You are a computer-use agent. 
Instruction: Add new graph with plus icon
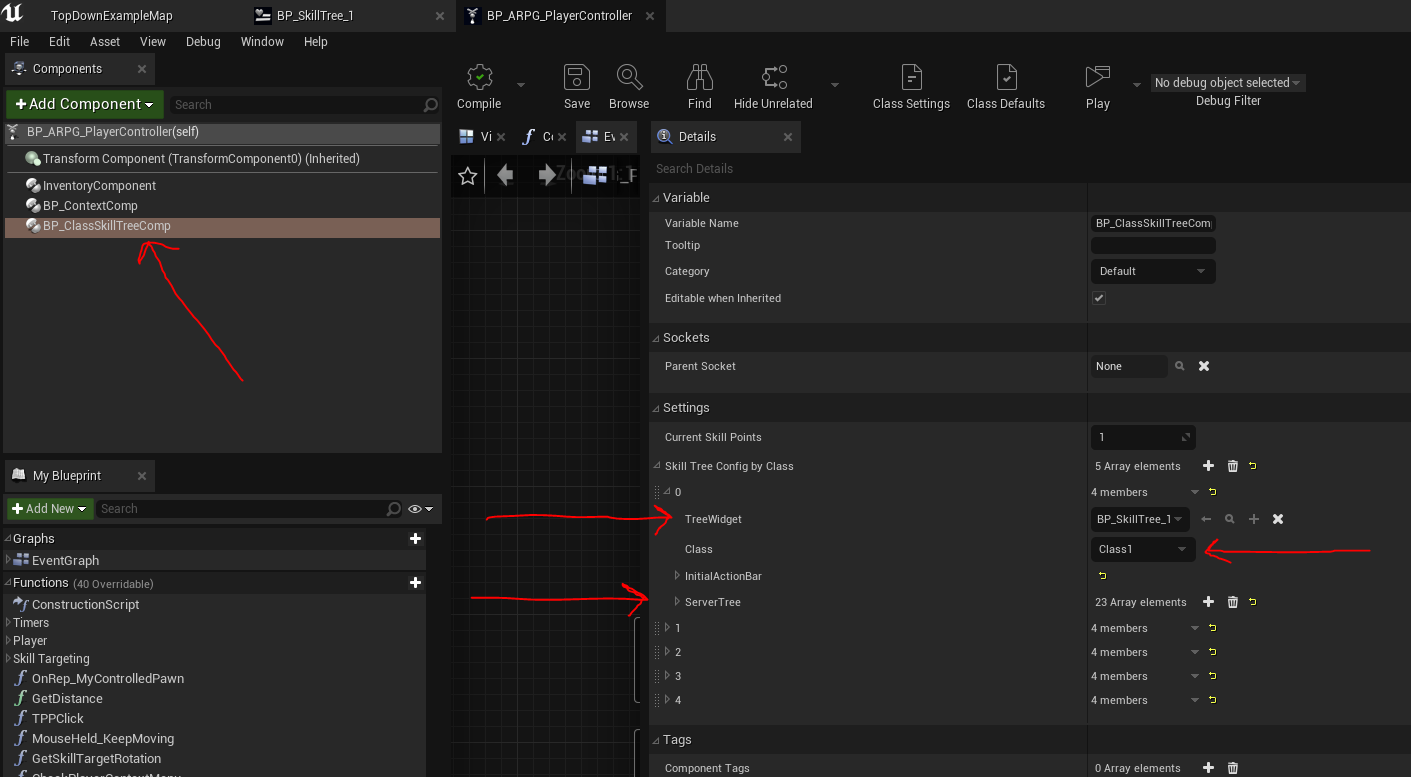click(415, 538)
